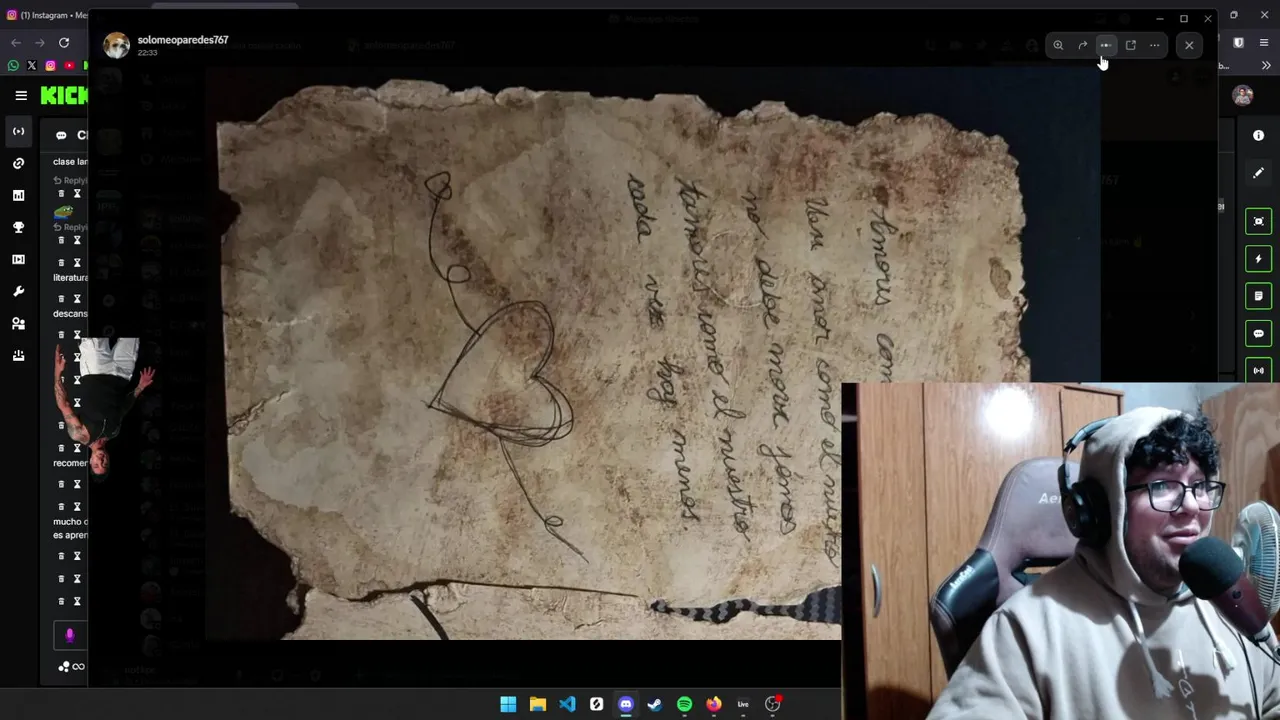The width and height of the screenshot is (1280, 720).
Task: Toggle the green focus-frame button in right panel
Action: point(1259,221)
